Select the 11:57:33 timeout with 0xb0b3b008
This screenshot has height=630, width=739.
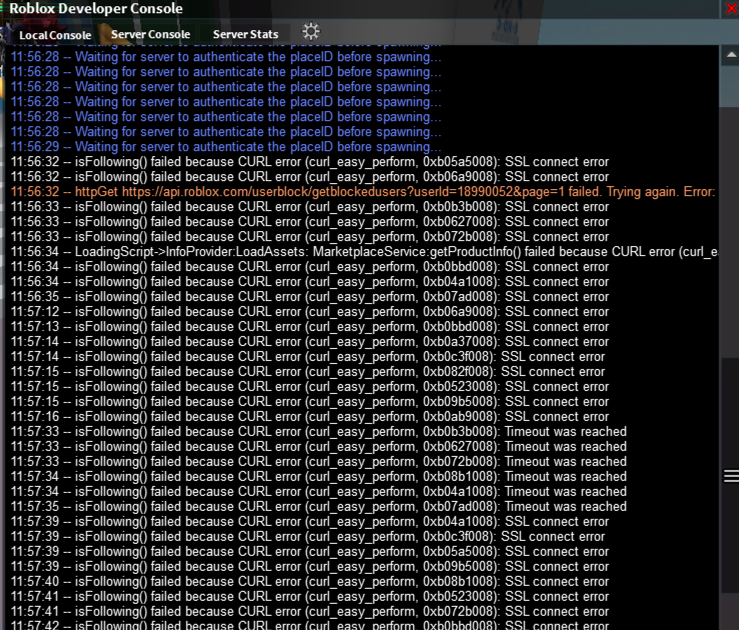click(x=319, y=432)
